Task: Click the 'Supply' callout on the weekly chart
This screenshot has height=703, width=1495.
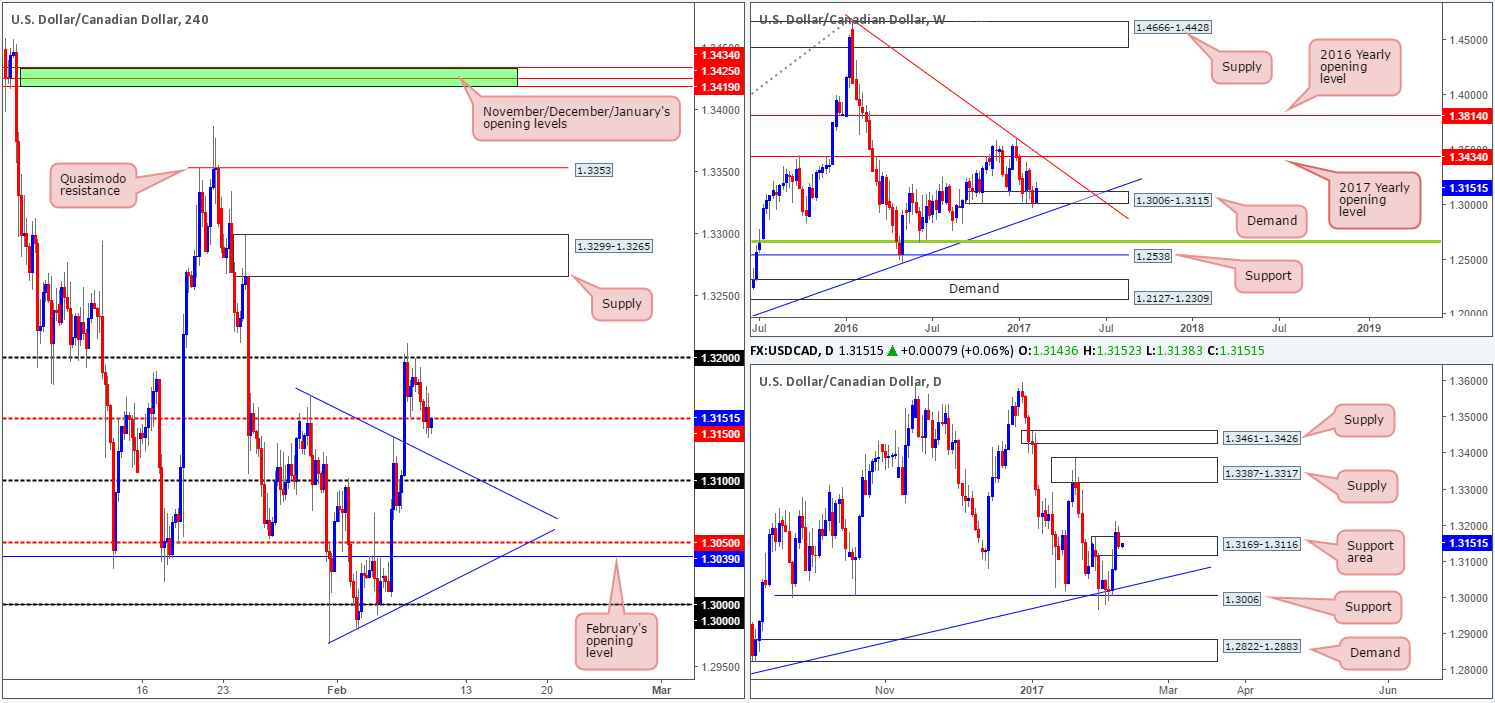Action: [x=1244, y=68]
